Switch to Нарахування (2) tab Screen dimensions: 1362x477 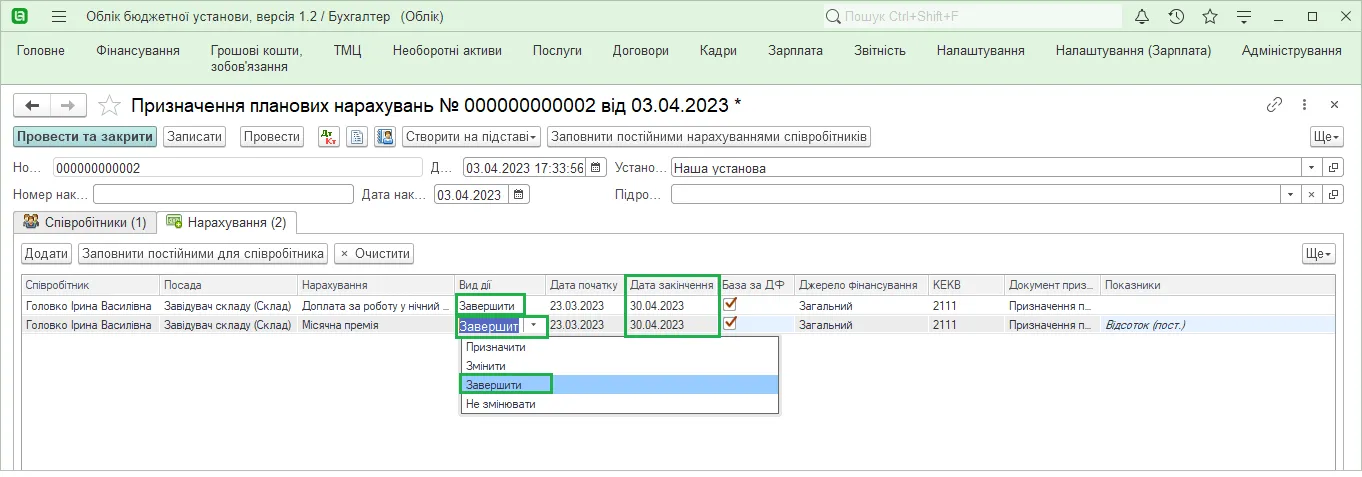point(228,222)
